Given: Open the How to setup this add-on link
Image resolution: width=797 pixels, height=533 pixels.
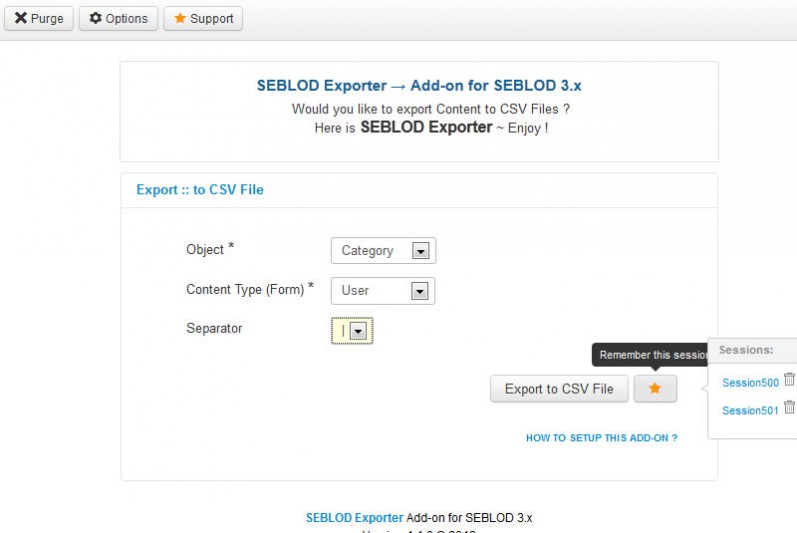Looking at the screenshot, I should [602, 438].
